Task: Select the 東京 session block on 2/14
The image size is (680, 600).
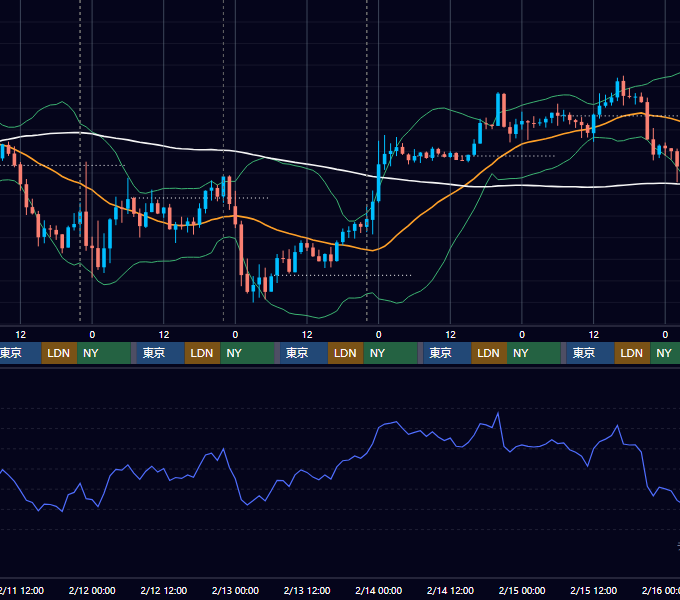Action: coord(447,353)
